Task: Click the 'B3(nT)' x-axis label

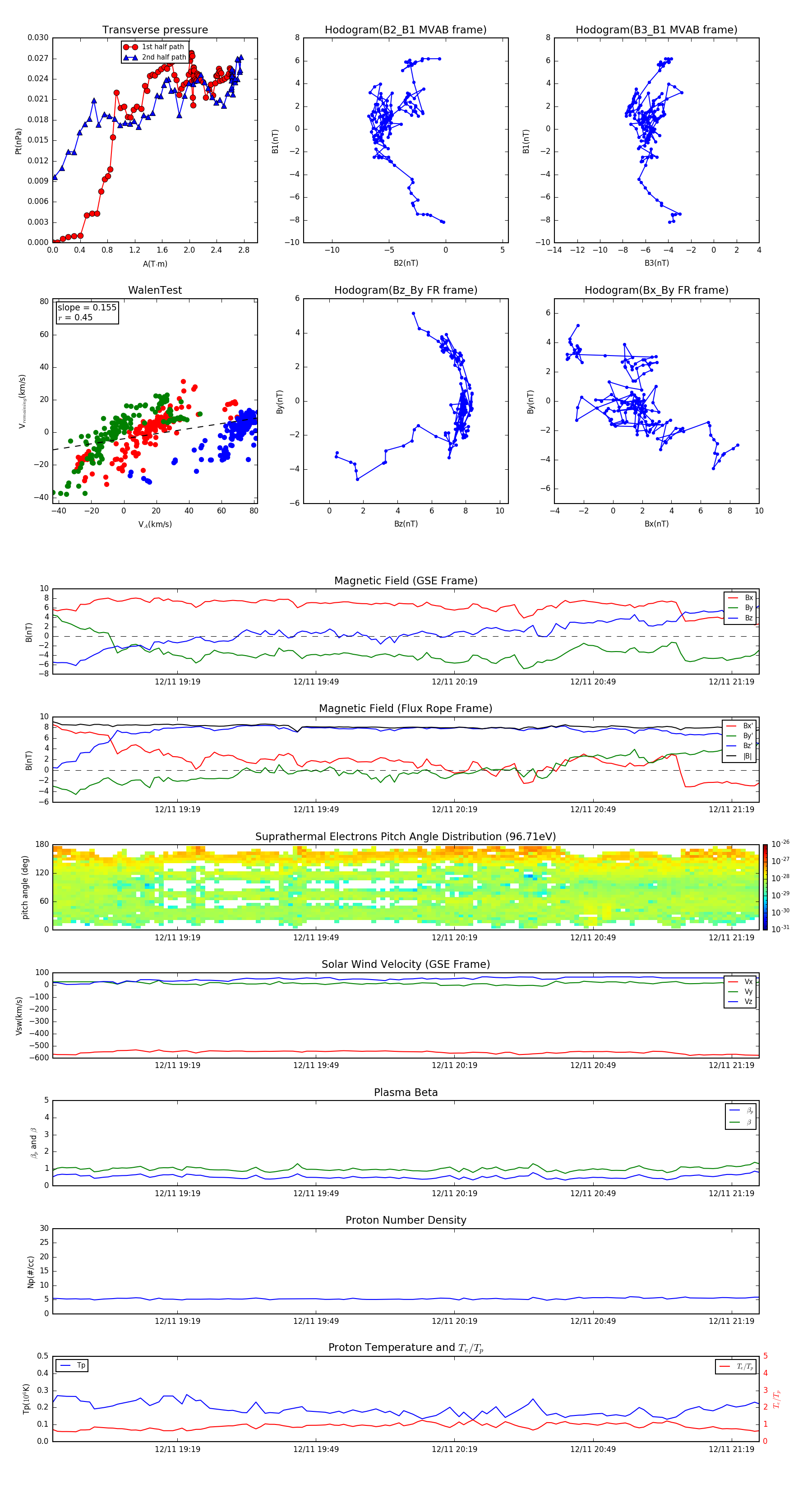Action: [656, 263]
